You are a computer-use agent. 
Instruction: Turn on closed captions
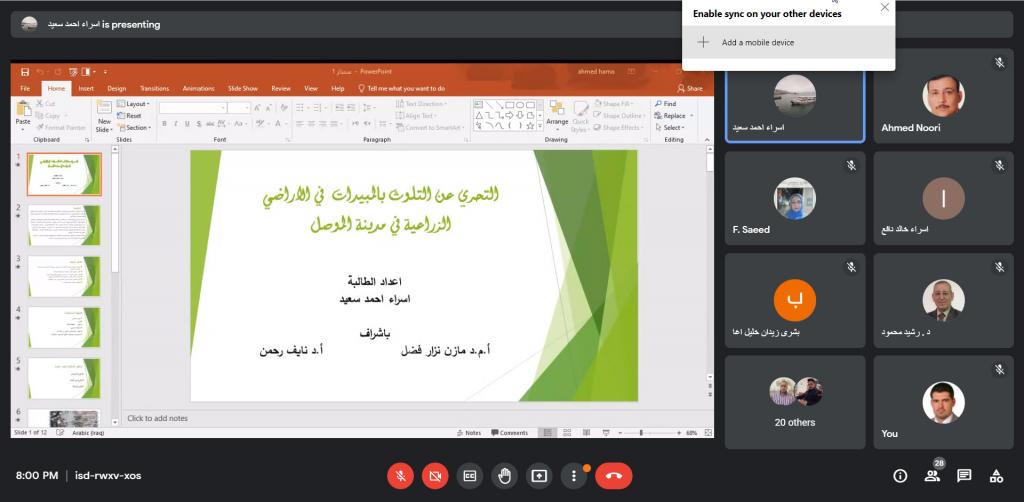point(470,476)
